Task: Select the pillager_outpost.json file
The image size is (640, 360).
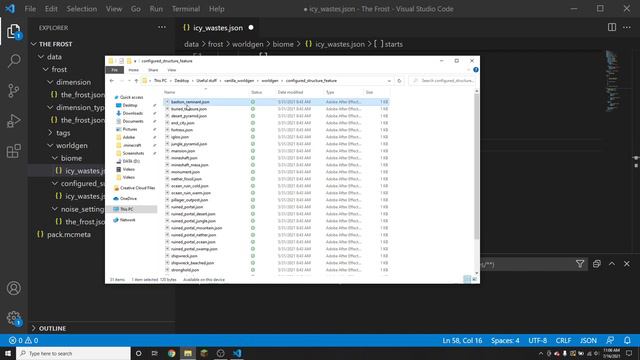Action: click(189, 200)
